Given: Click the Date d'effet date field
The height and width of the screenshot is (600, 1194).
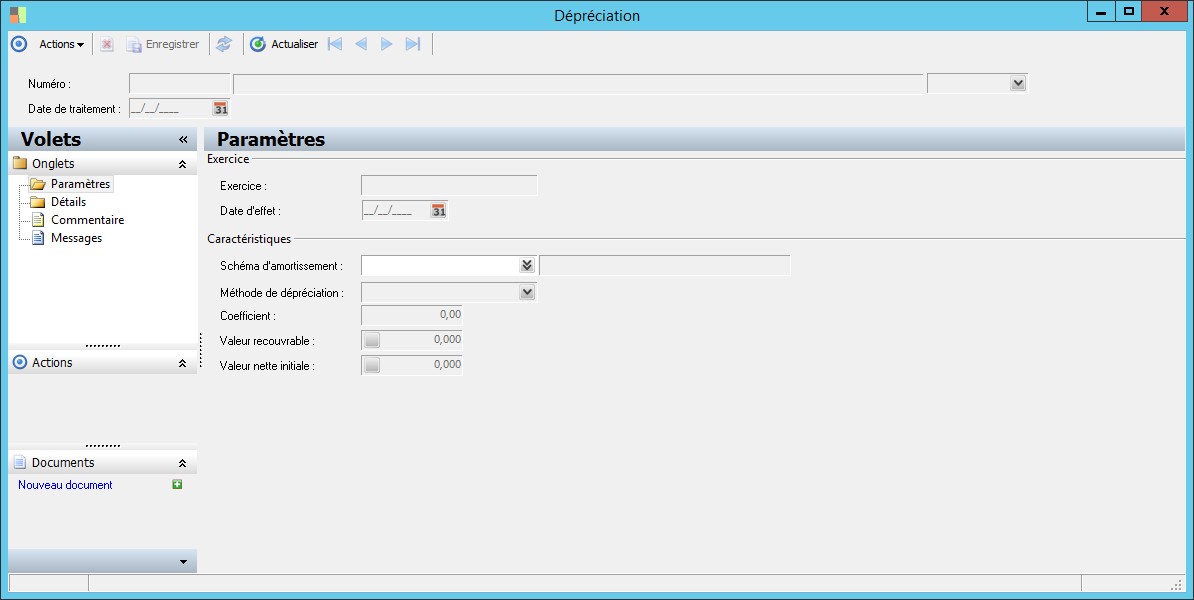Looking at the screenshot, I should pos(395,211).
